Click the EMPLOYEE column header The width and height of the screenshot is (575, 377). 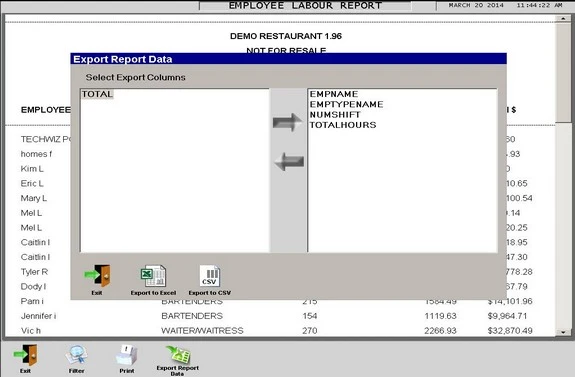tap(45, 110)
